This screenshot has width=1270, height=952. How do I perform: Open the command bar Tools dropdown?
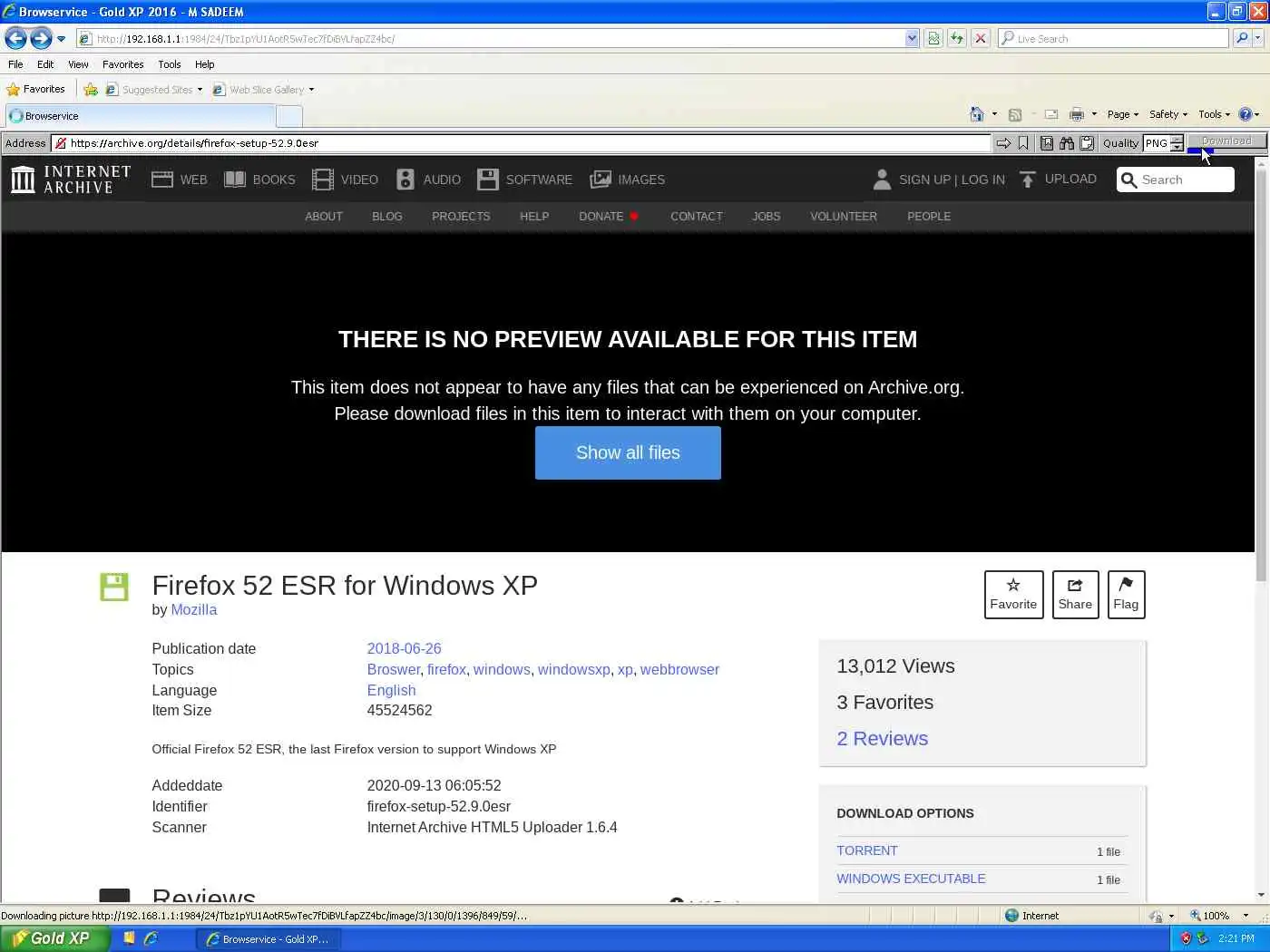tap(1214, 114)
